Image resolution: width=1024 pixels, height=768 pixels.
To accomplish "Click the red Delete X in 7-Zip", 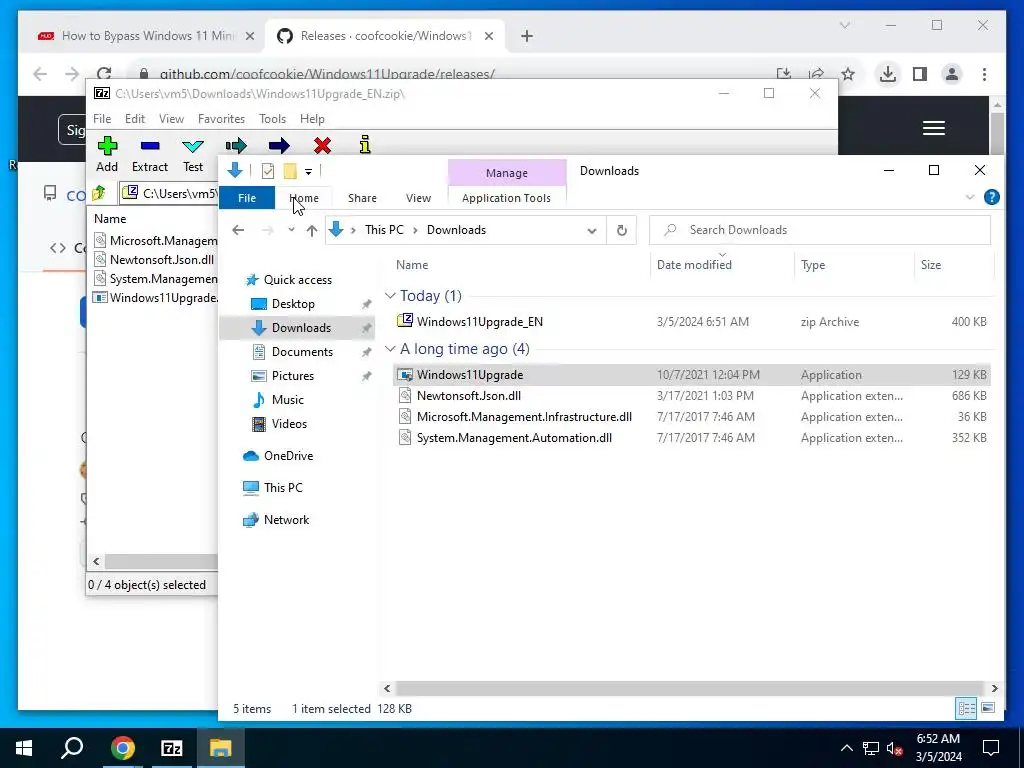I will 322,146.
